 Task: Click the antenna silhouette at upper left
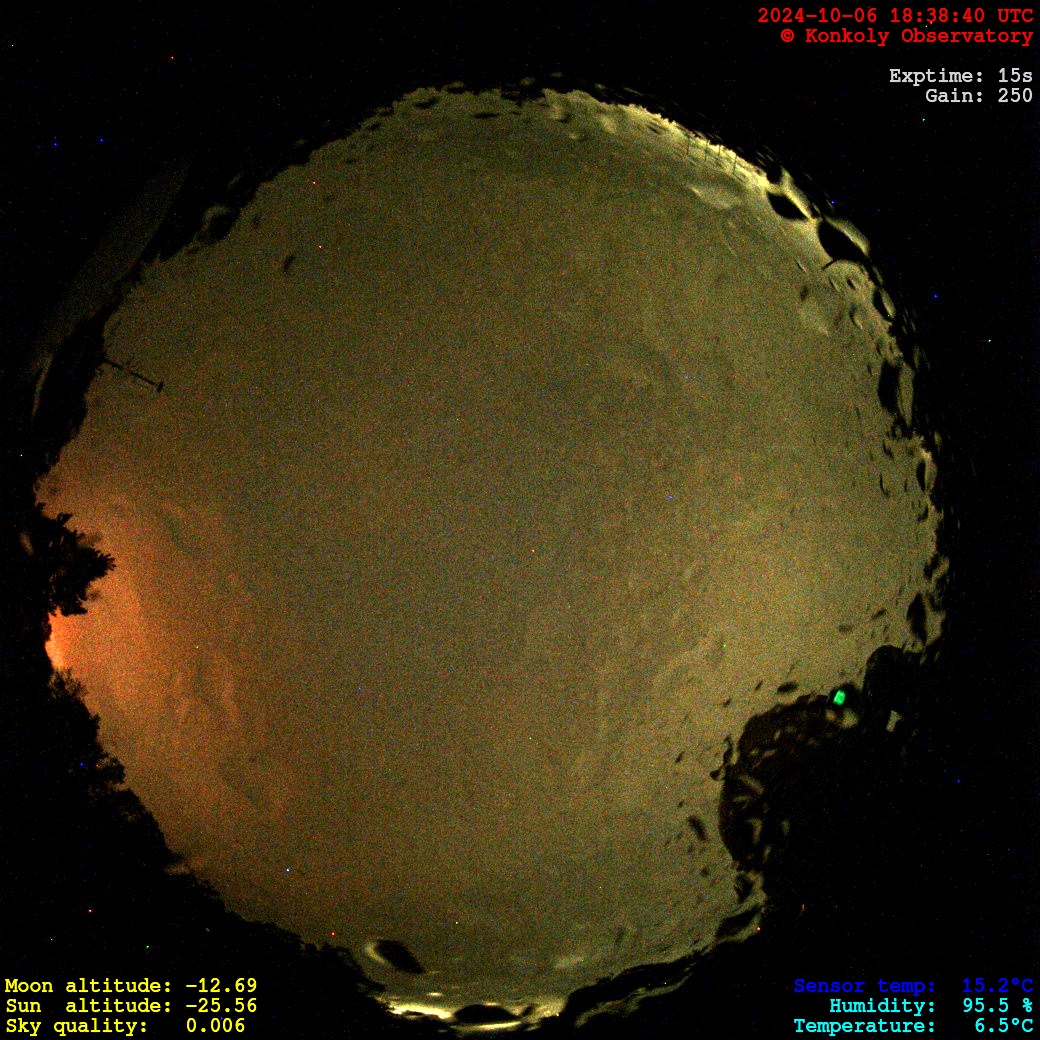[132, 372]
